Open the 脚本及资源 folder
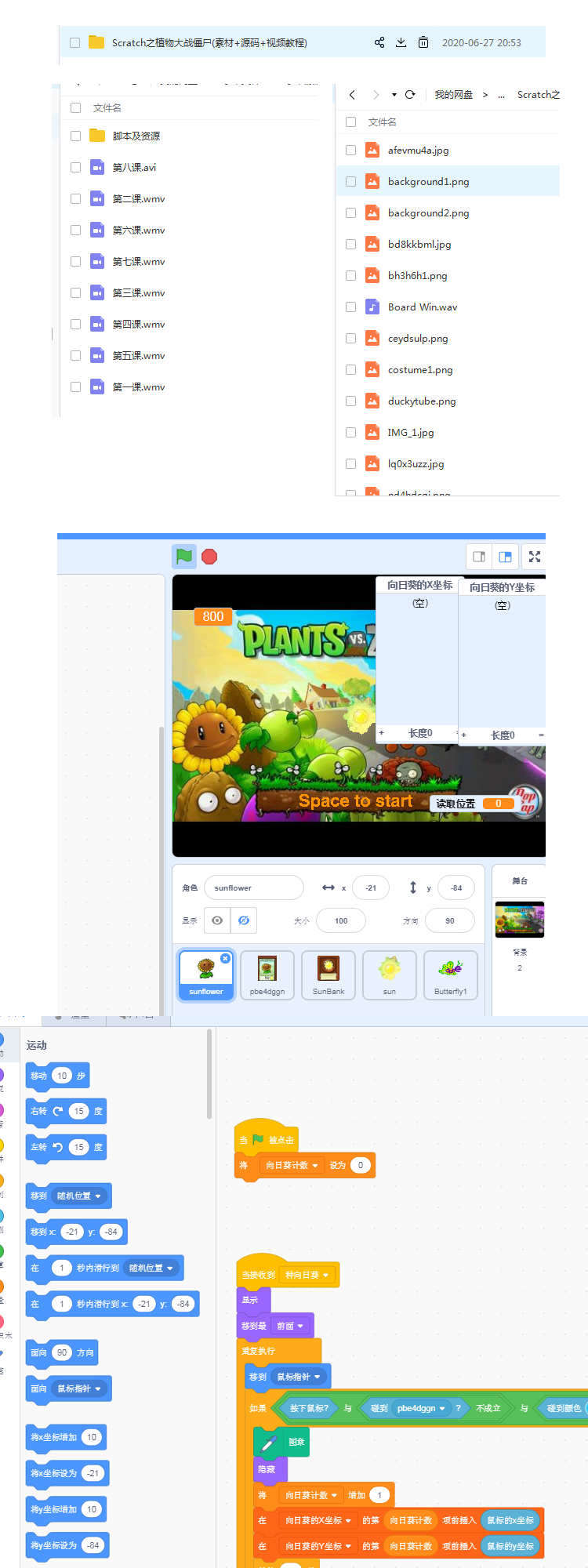Viewport: 588px width, 1568px height. (x=136, y=136)
